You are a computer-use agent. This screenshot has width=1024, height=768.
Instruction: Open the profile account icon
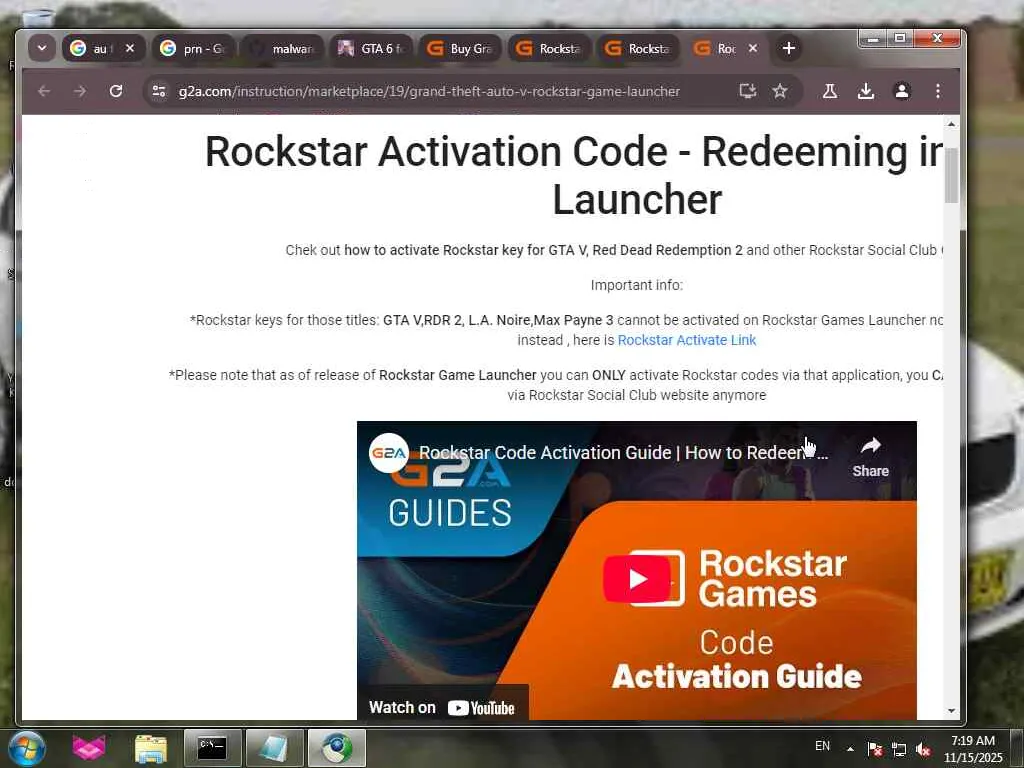(902, 91)
